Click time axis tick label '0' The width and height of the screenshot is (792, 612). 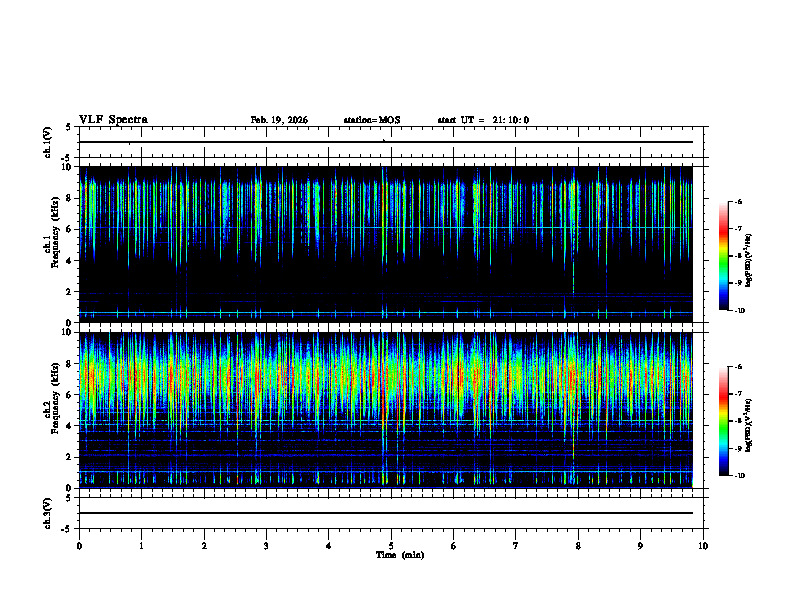(79, 546)
